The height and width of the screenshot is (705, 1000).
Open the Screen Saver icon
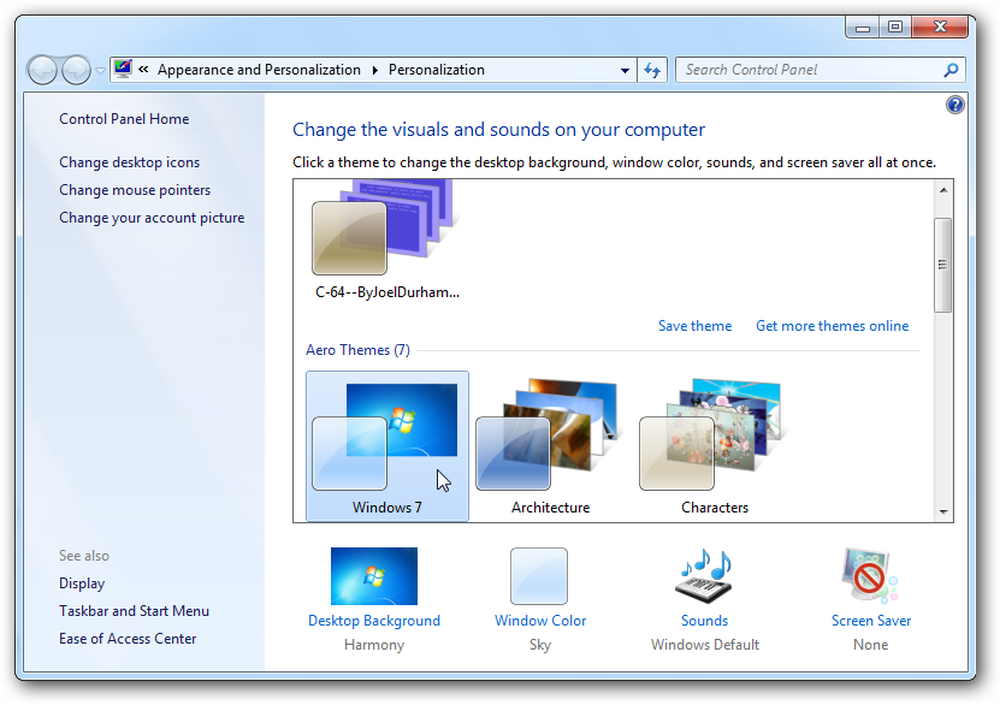coord(870,575)
